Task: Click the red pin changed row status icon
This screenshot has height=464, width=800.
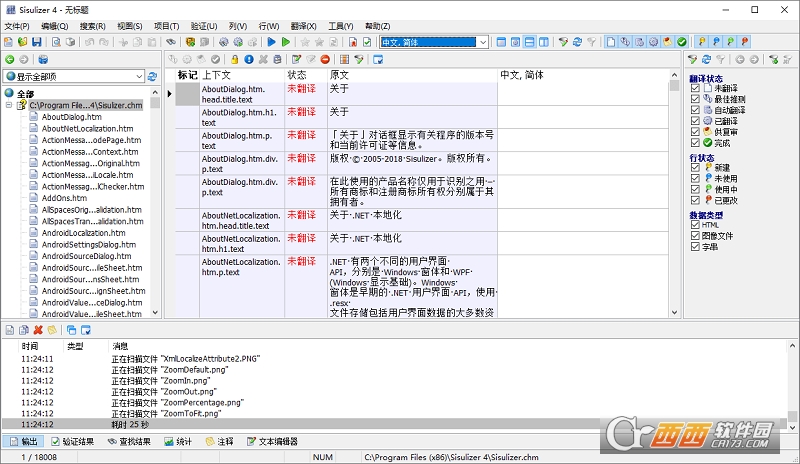Action: (745, 42)
